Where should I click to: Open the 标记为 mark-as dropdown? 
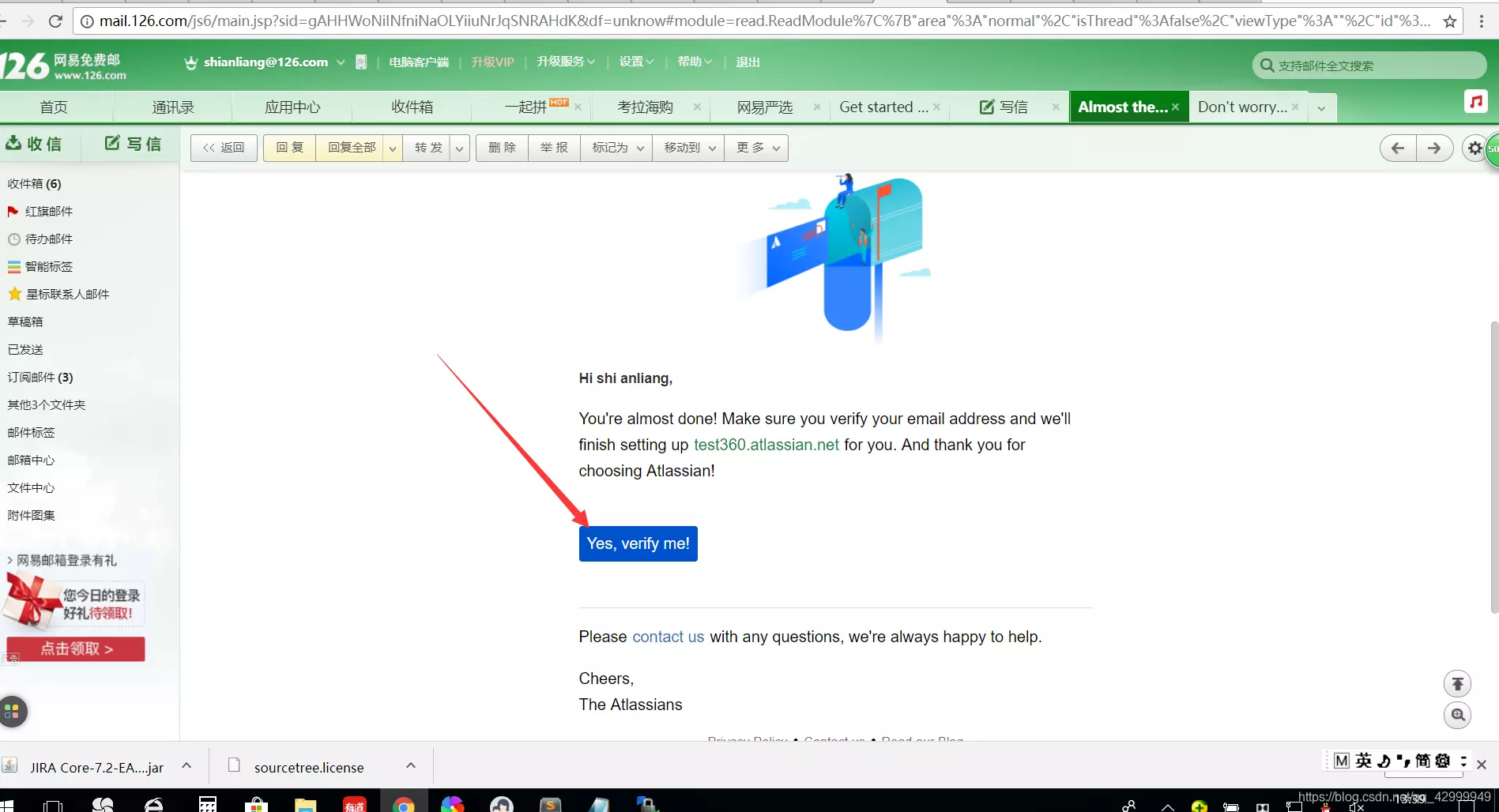coord(617,148)
